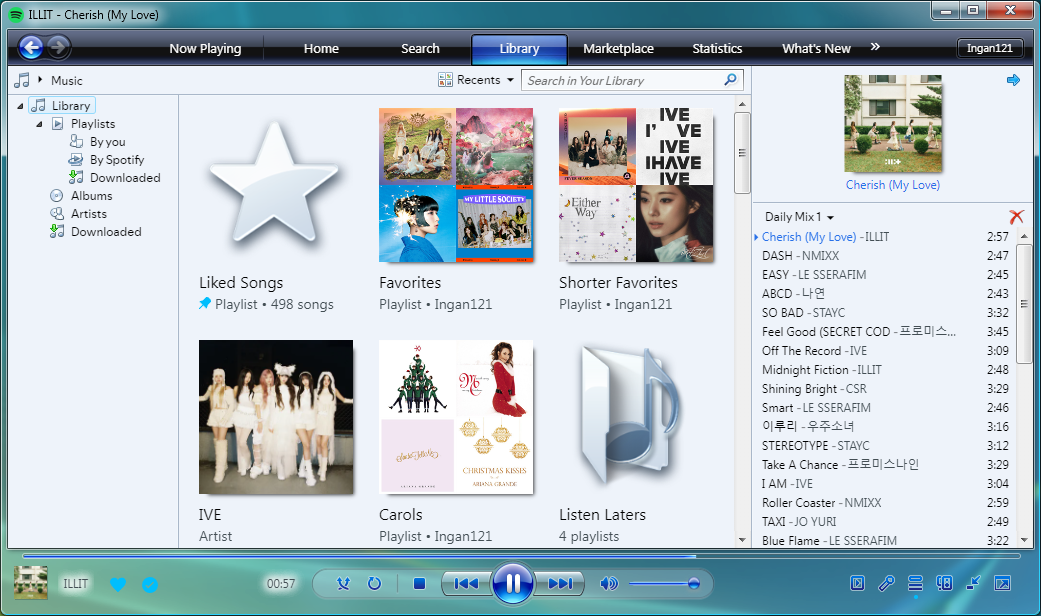The height and width of the screenshot is (616, 1041).
Task: Open the What's New tab
Action: 816,48
